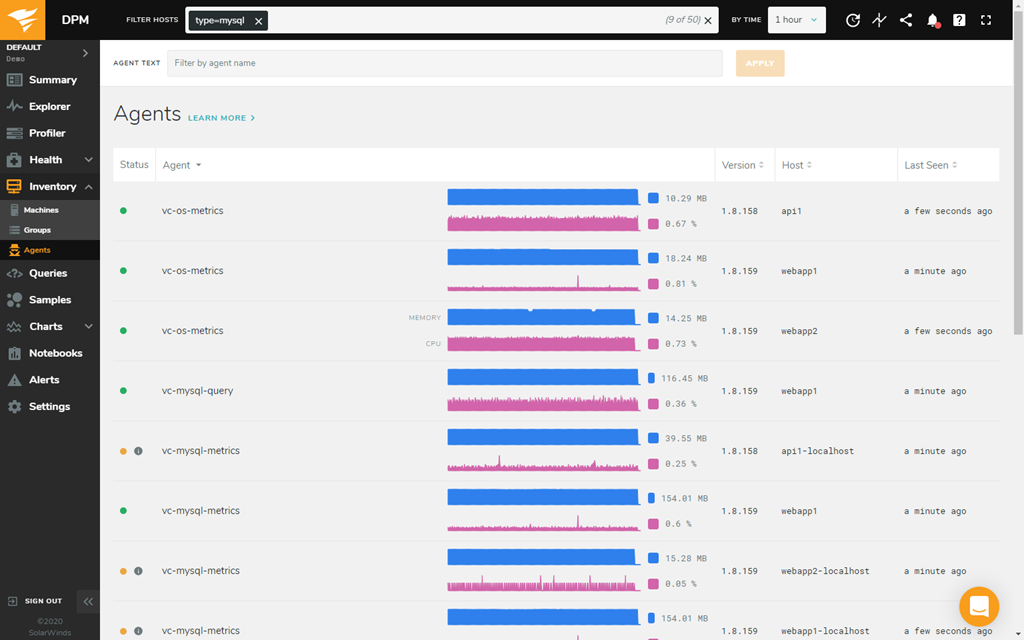Expand the Charts sidebar section
The height and width of the screenshot is (640, 1024).
click(x=88, y=327)
